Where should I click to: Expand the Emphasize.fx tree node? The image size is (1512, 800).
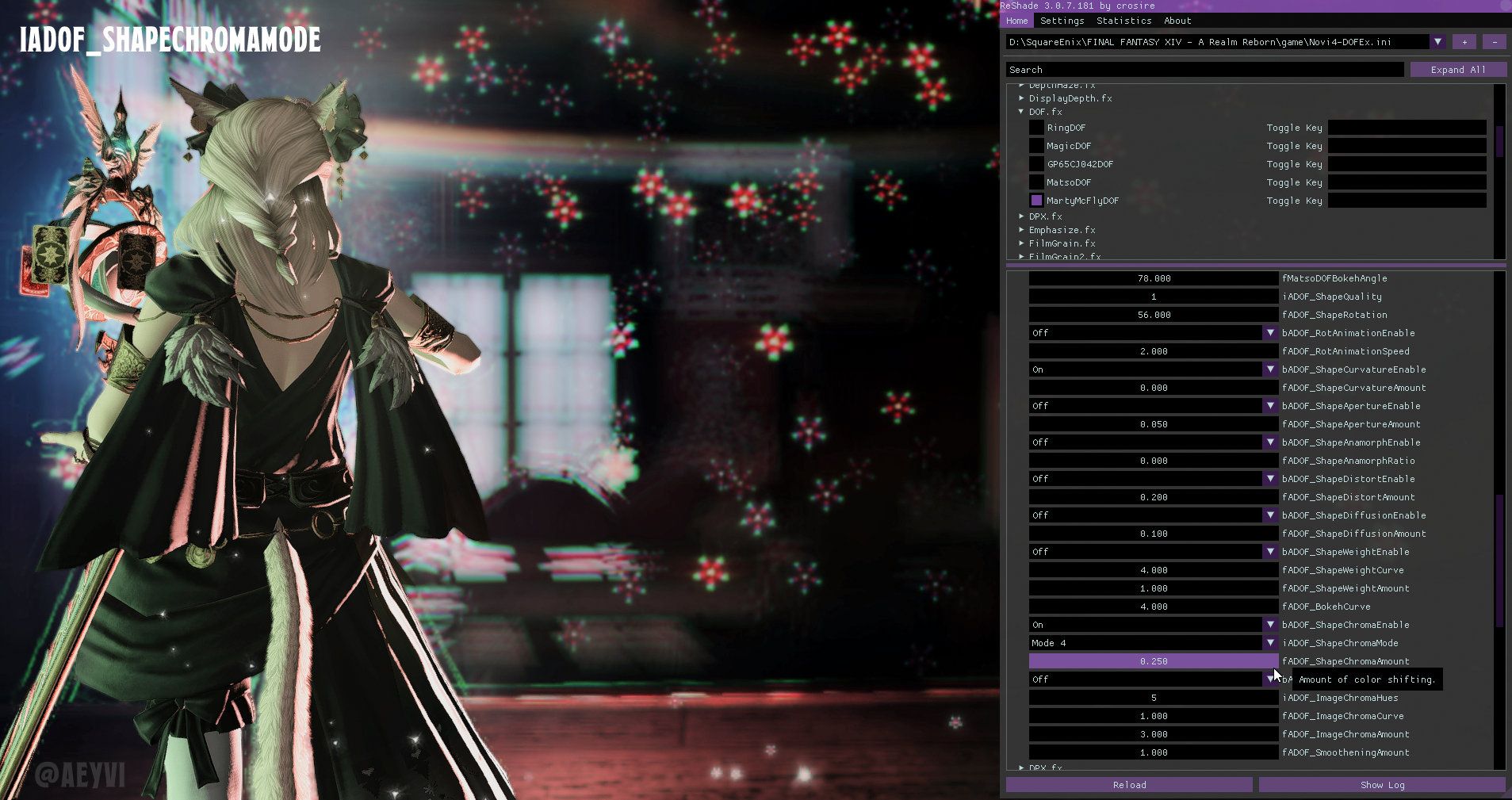pyautogui.click(x=1021, y=230)
